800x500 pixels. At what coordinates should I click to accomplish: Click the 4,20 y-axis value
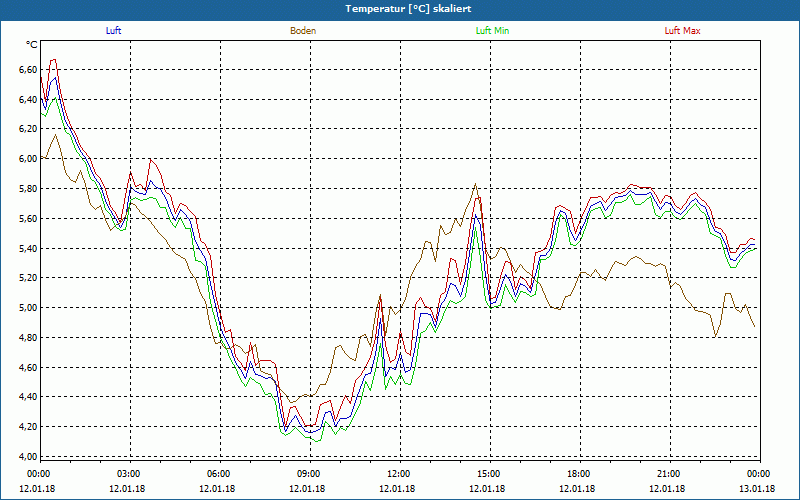28,427
